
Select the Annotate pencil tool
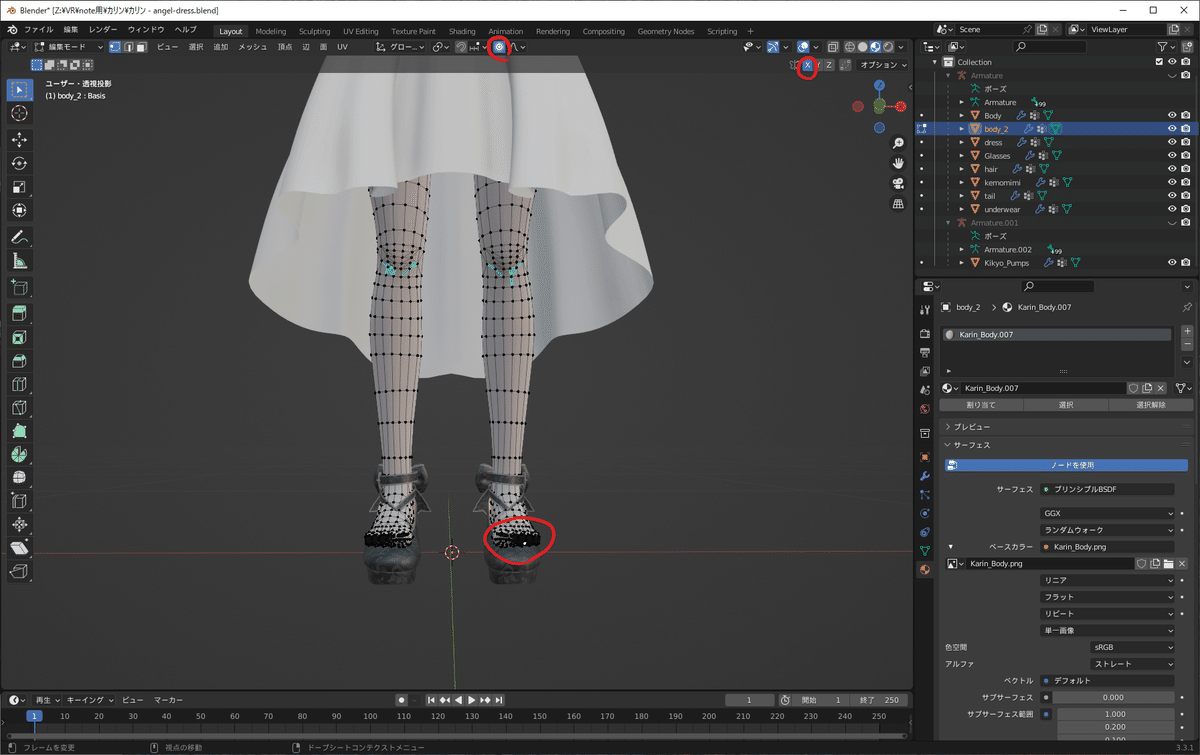coord(19,237)
